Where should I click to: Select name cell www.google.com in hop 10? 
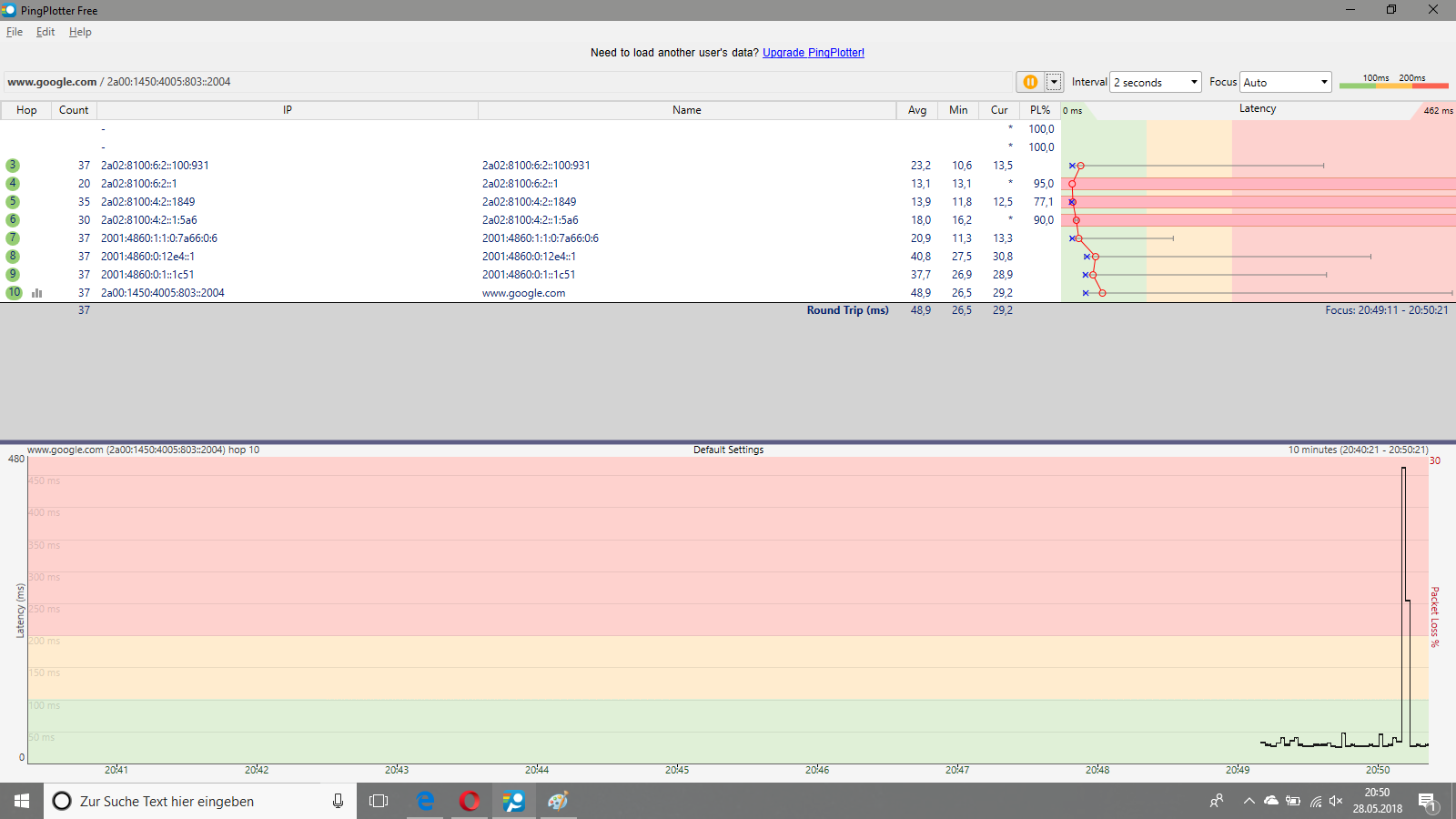click(x=524, y=293)
